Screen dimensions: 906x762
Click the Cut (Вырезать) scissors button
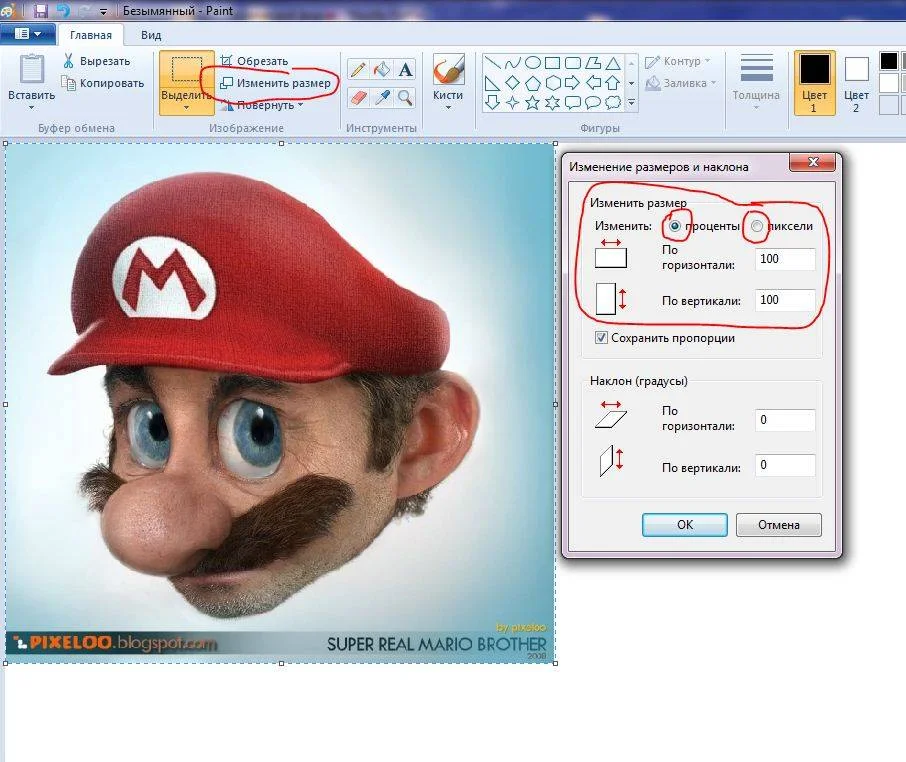[96, 61]
